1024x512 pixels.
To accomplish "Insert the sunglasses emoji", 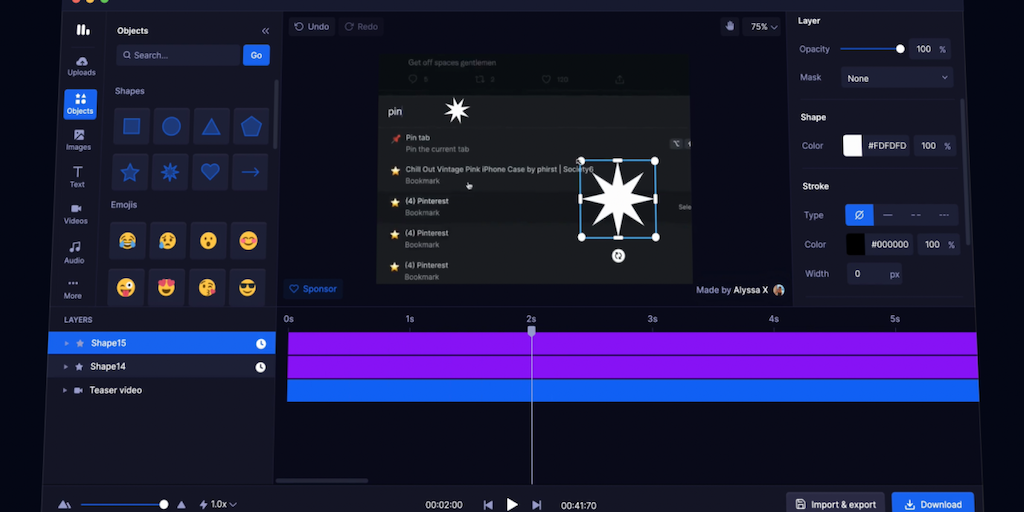I will [248, 288].
